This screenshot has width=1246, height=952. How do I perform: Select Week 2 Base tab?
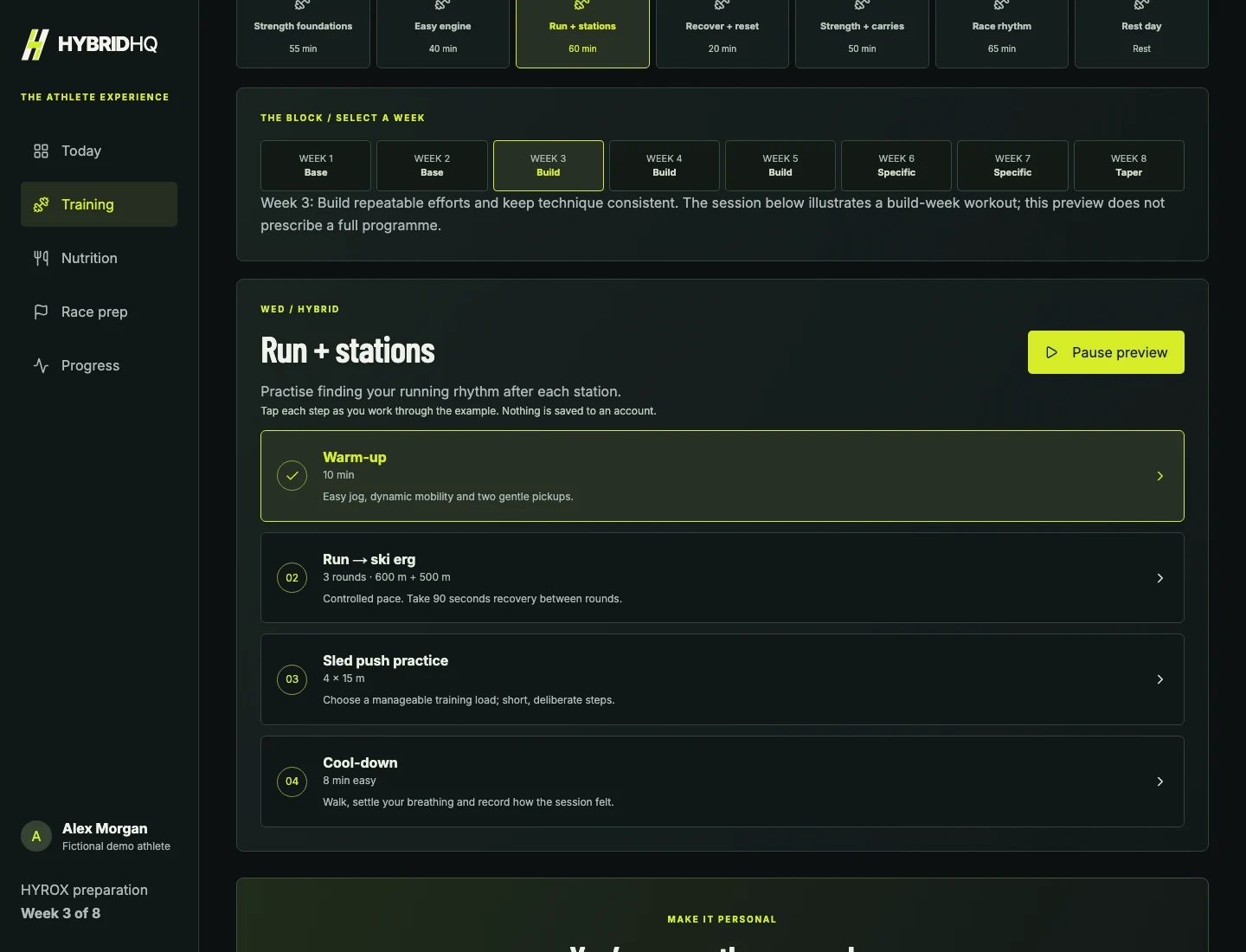tap(432, 165)
